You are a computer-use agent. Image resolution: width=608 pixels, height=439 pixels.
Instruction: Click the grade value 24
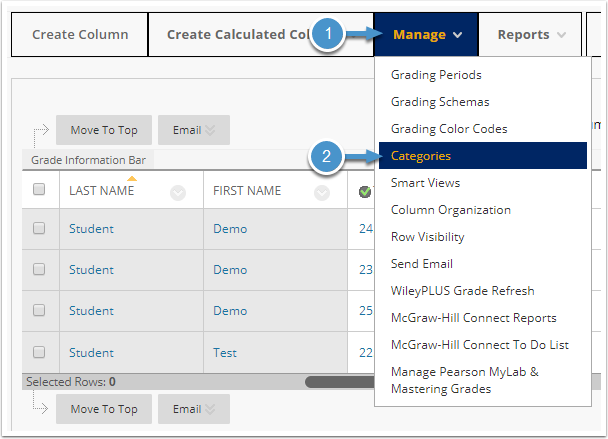(366, 229)
